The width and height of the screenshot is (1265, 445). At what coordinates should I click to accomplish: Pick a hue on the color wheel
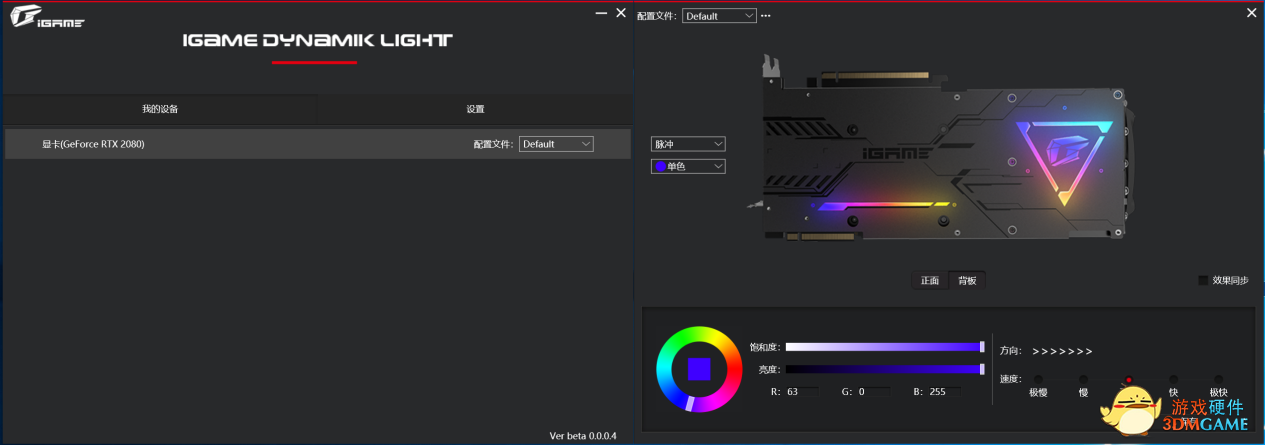click(699, 369)
